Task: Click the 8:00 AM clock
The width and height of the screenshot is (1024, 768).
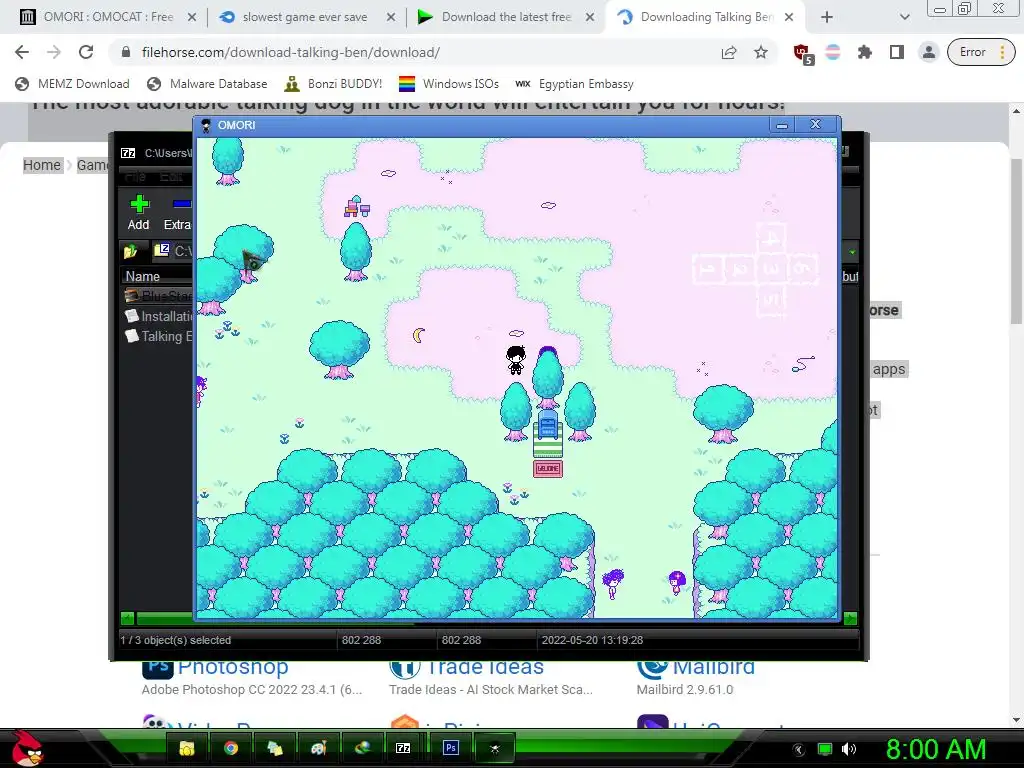Action: click(936, 749)
